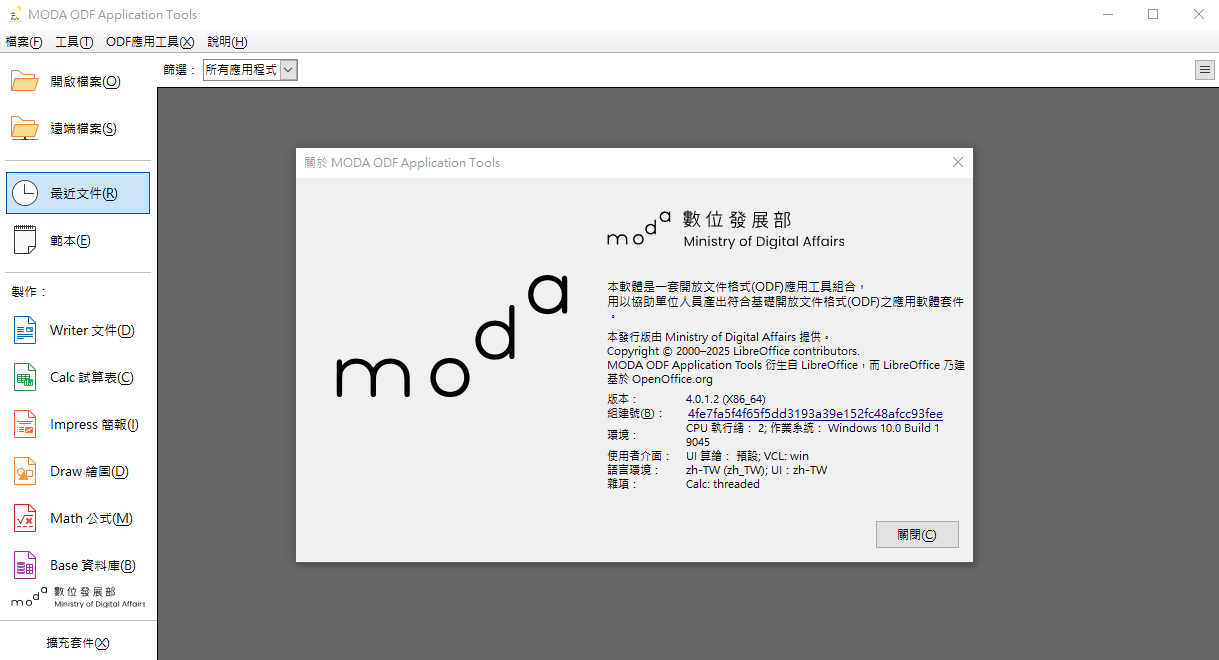Open the 說明 (Help) menu
1219x660 pixels.
point(227,42)
